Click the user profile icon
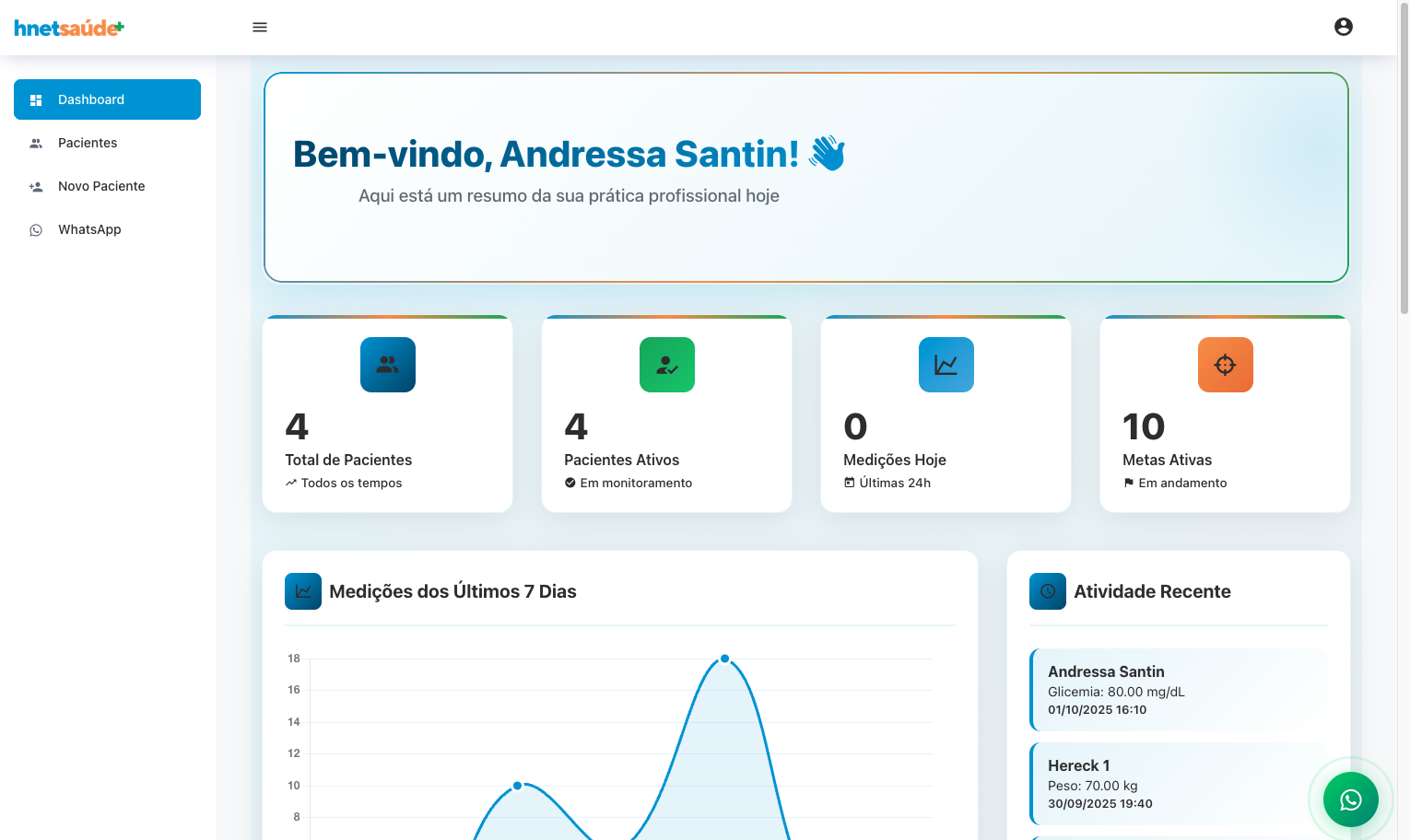The image size is (1410, 840). pyautogui.click(x=1343, y=27)
